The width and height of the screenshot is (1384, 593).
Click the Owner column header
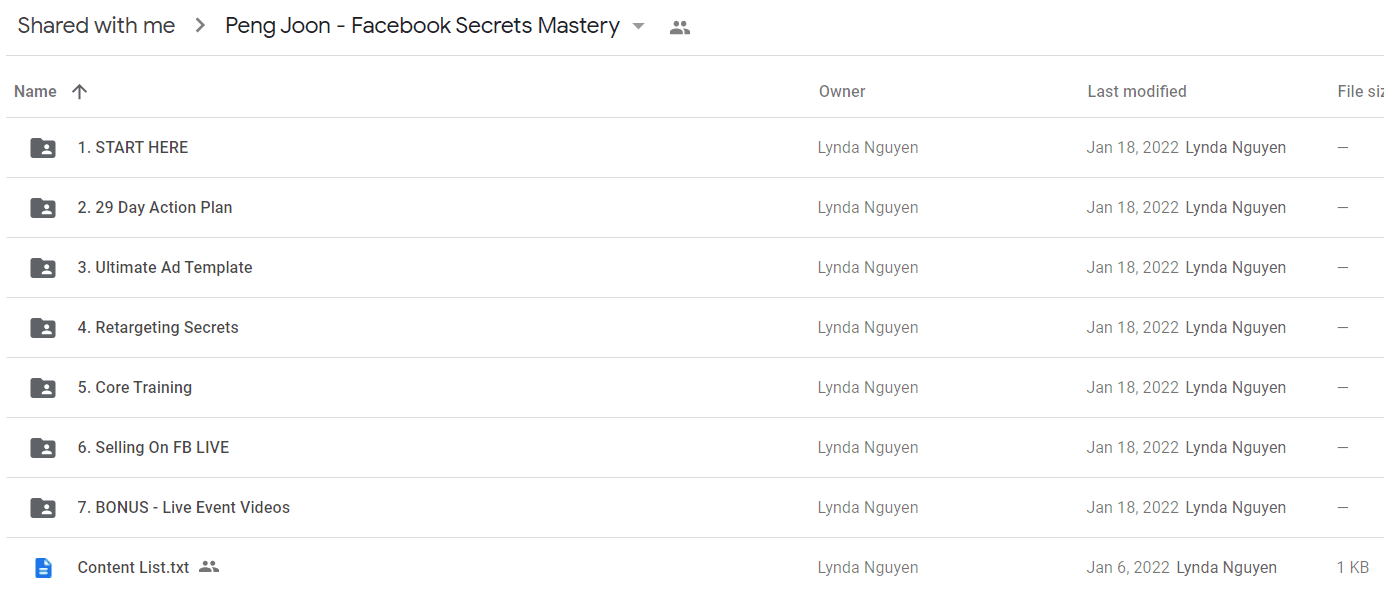(x=842, y=91)
